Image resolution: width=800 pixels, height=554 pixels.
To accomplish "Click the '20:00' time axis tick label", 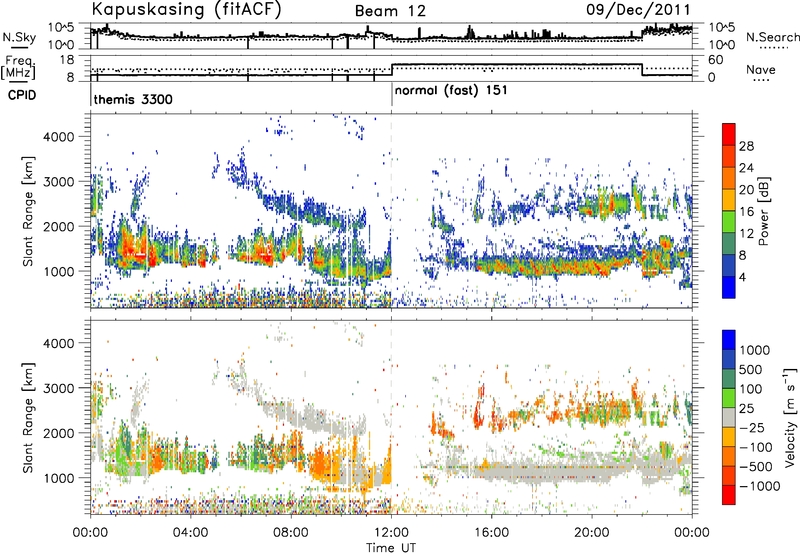I will click(592, 533).
